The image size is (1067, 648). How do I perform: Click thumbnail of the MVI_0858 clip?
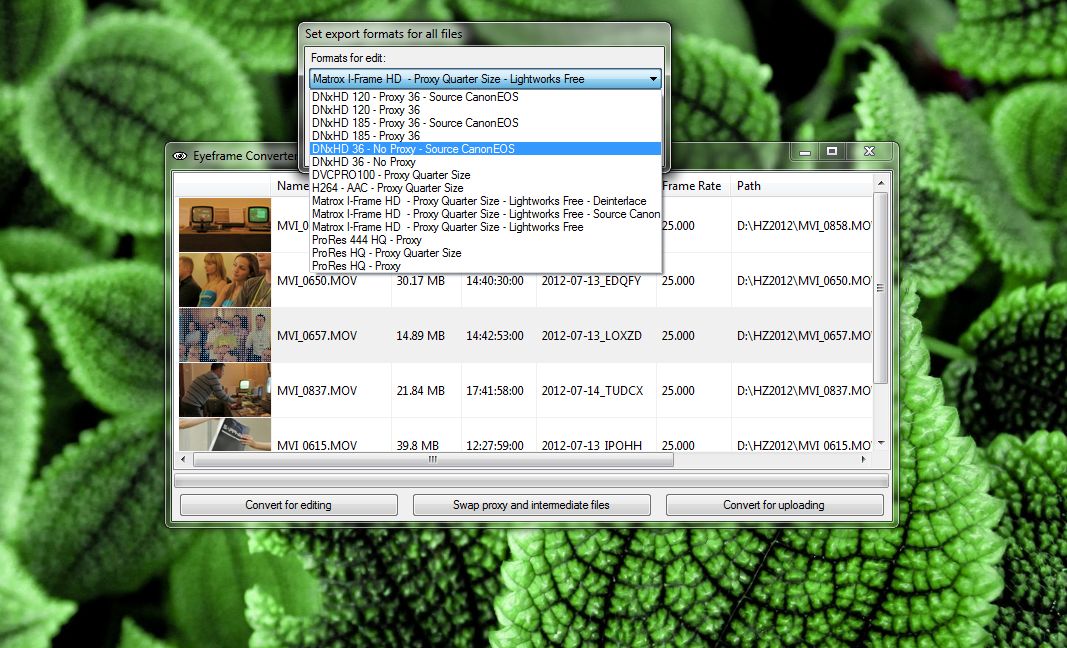pos(225,225)
